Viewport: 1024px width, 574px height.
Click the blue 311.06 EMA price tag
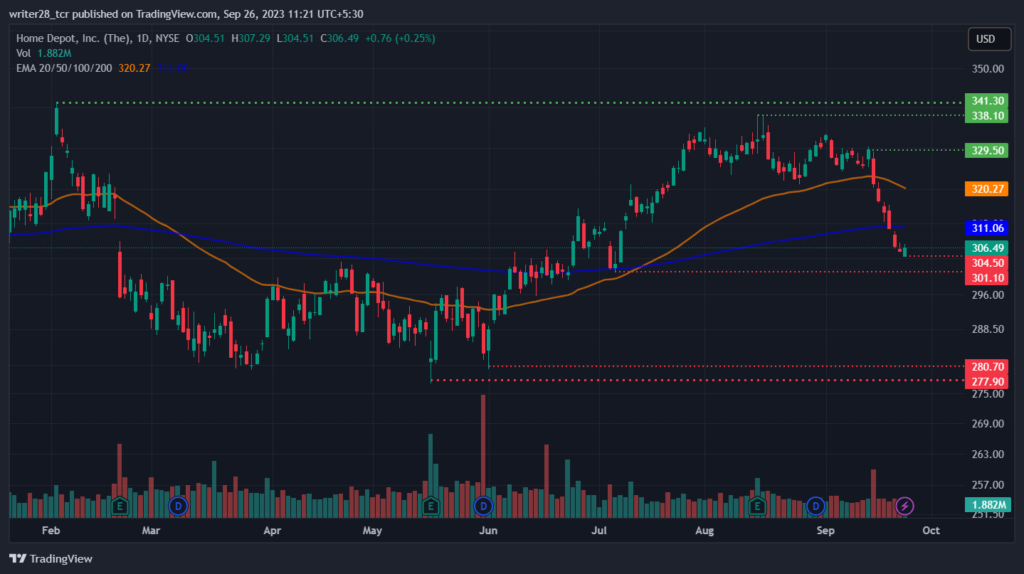[987, 228]
